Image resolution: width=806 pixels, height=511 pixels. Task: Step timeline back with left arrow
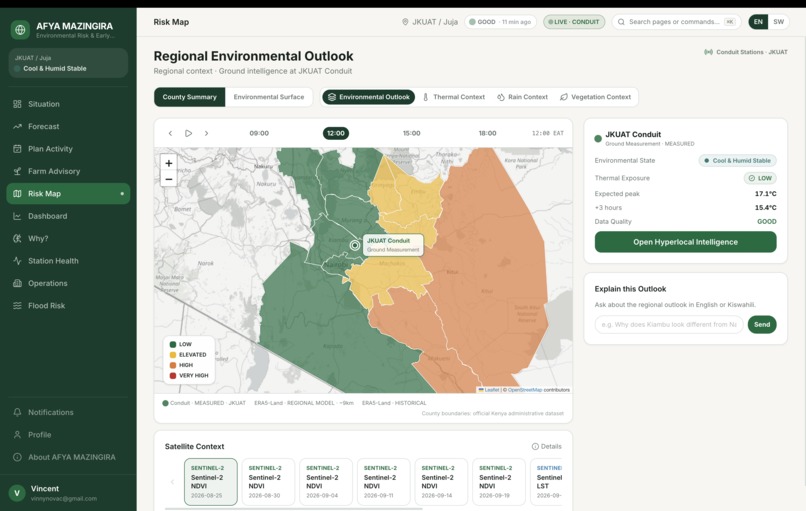[x=170, y=134]
